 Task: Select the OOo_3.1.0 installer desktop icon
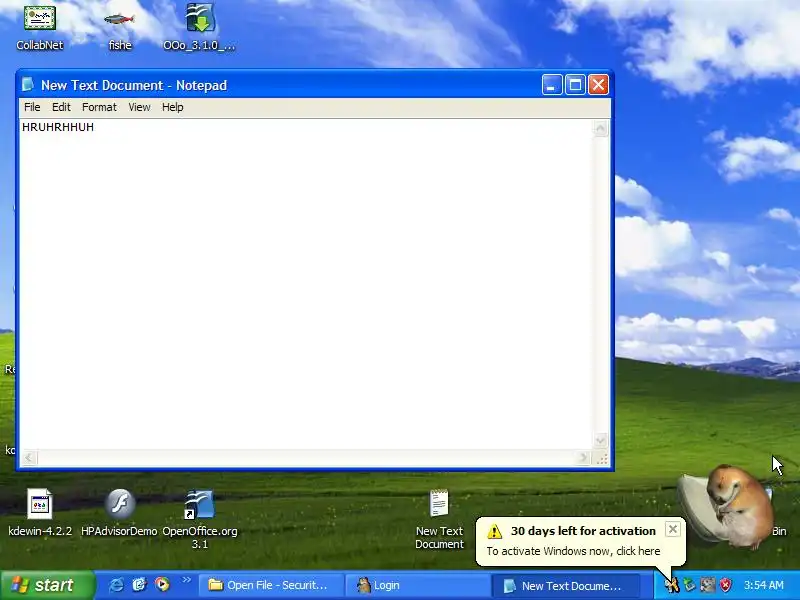199,27
